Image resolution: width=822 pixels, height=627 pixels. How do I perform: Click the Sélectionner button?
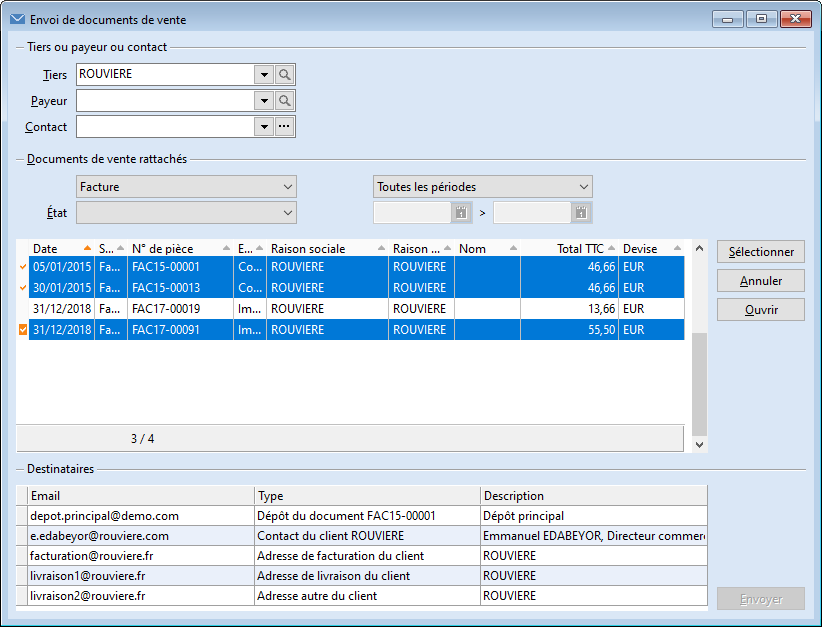pyautogui.click(x=761, y=252)
